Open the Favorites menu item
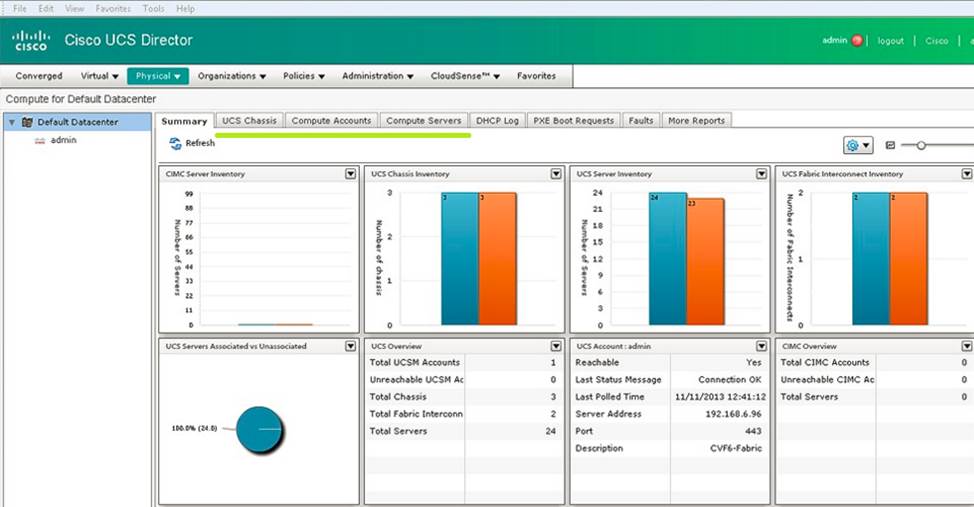Screen dimensions: 974x507 click(536, 76)
